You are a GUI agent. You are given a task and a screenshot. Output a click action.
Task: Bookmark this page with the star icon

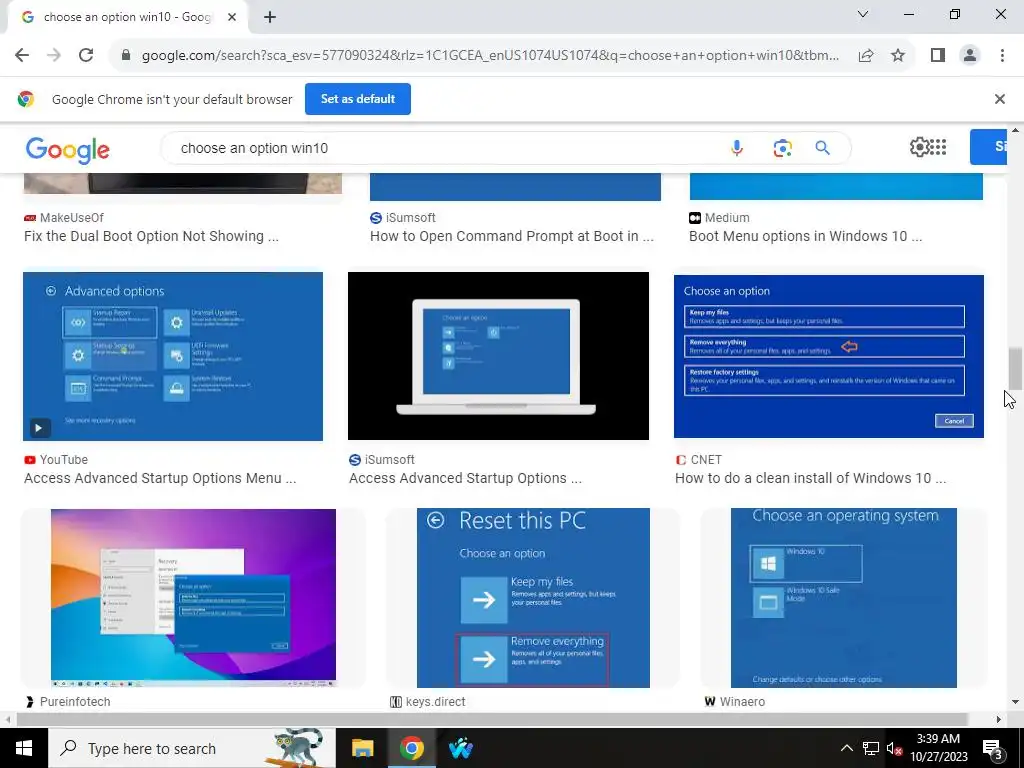[x=898, y=56]
